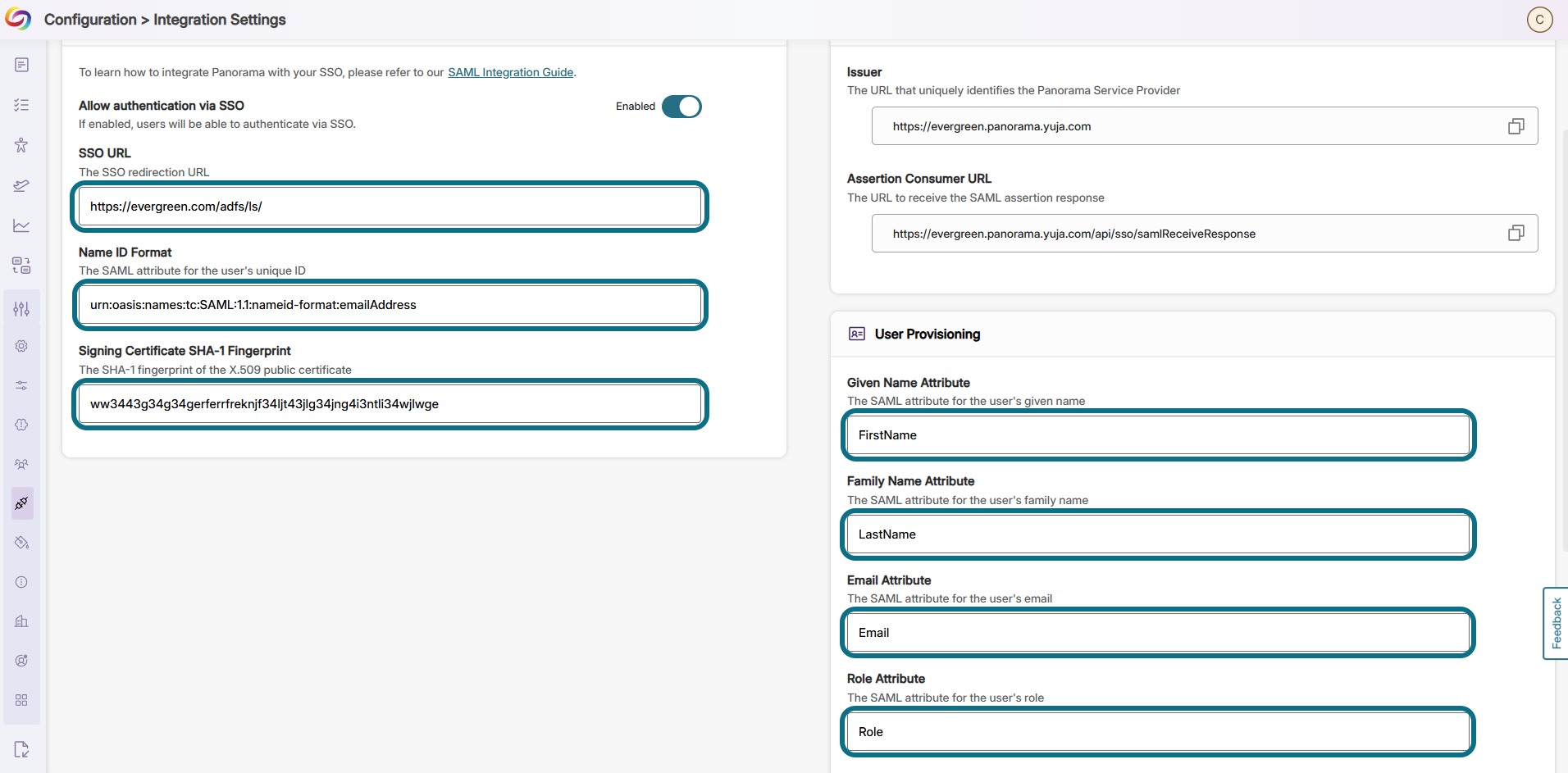This screenshot has height=773, width=1568.
Task: Open the buildings institution icon in the sidebar
Action: [21, 621]
